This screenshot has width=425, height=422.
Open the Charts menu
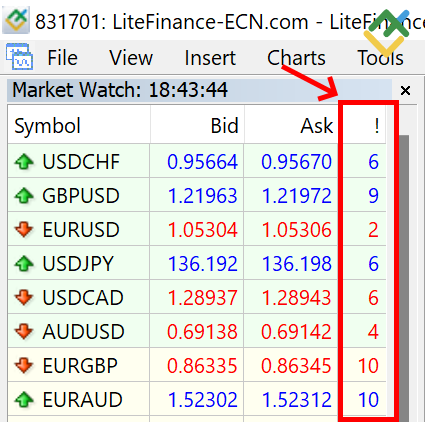click(296, 58)
